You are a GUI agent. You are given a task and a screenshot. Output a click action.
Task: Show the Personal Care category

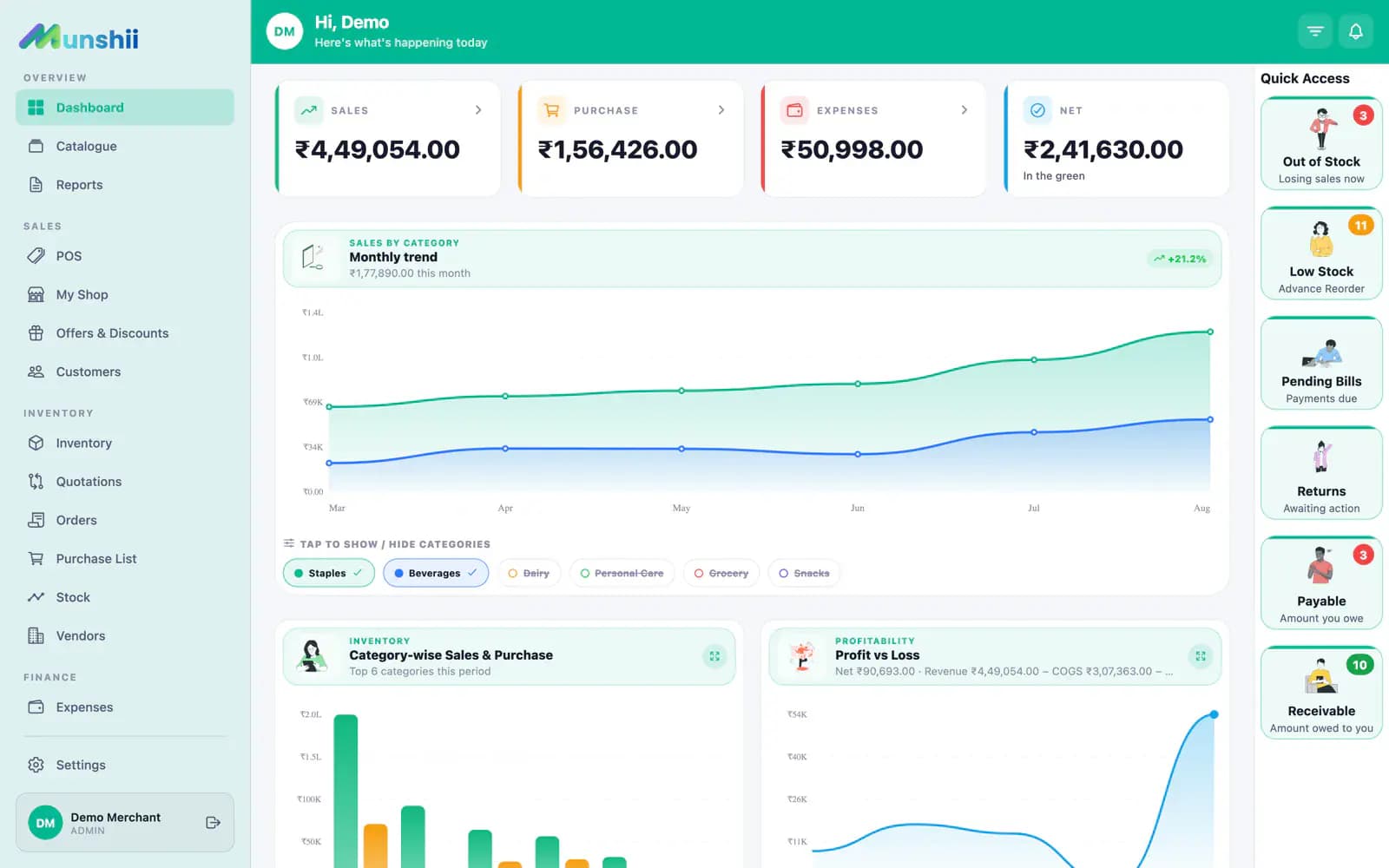(622, 573)
